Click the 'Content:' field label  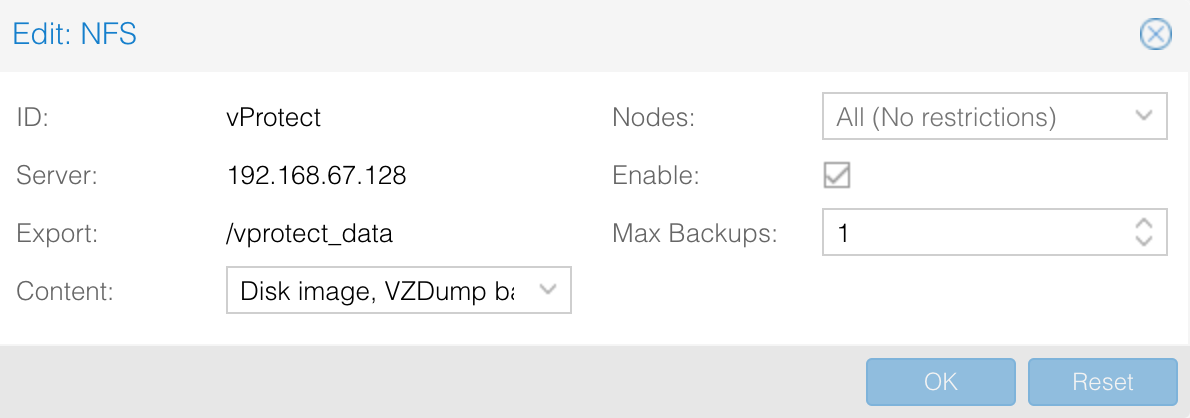[65, 291]
